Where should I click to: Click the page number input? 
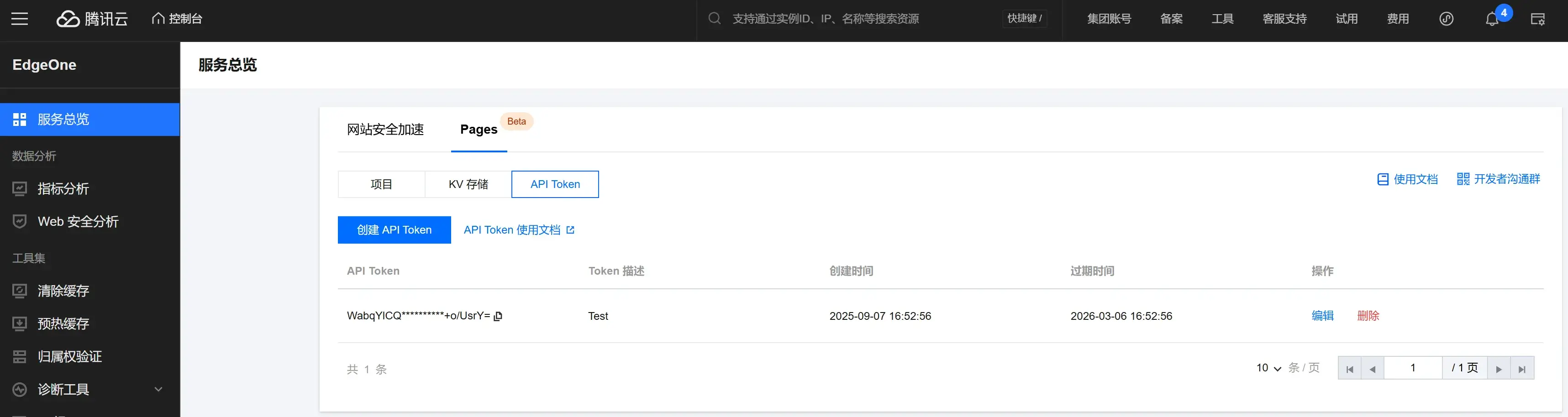tap(1413, 368)
